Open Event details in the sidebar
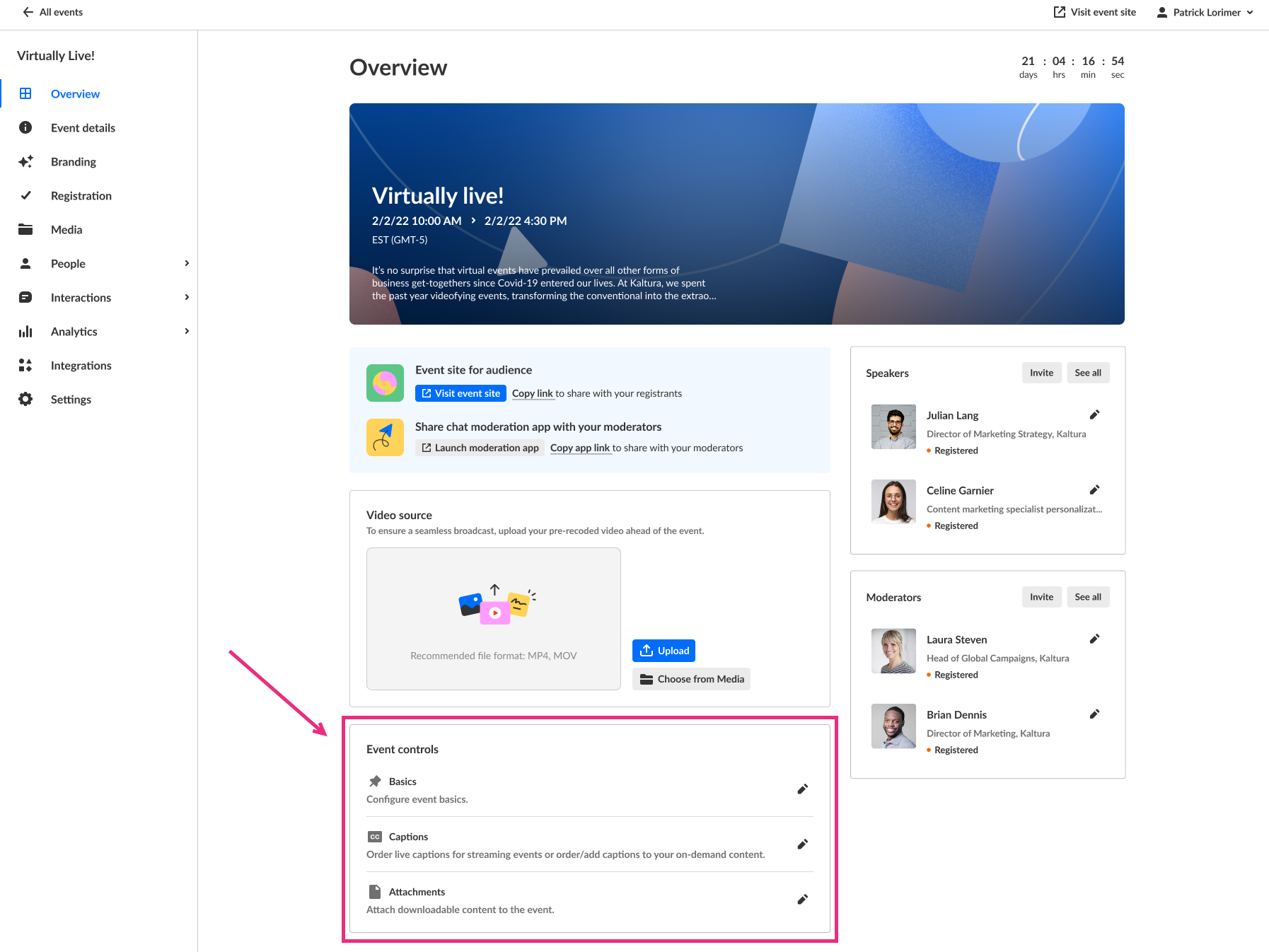 pos(83,128)
